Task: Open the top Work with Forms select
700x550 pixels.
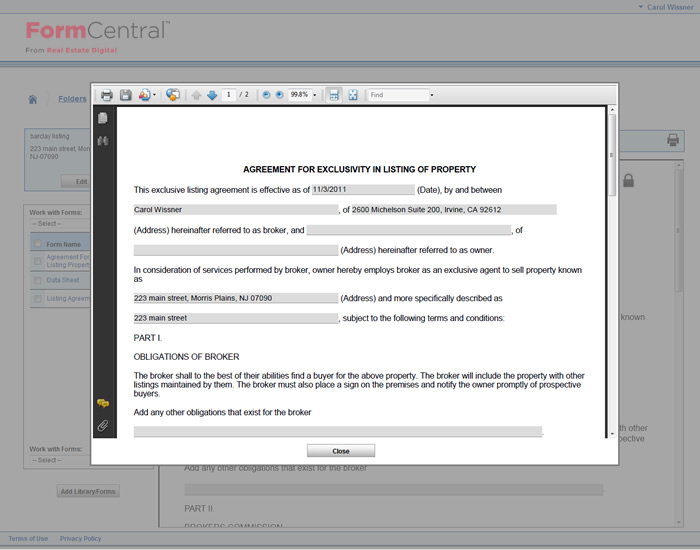Action: click(60, 223)
